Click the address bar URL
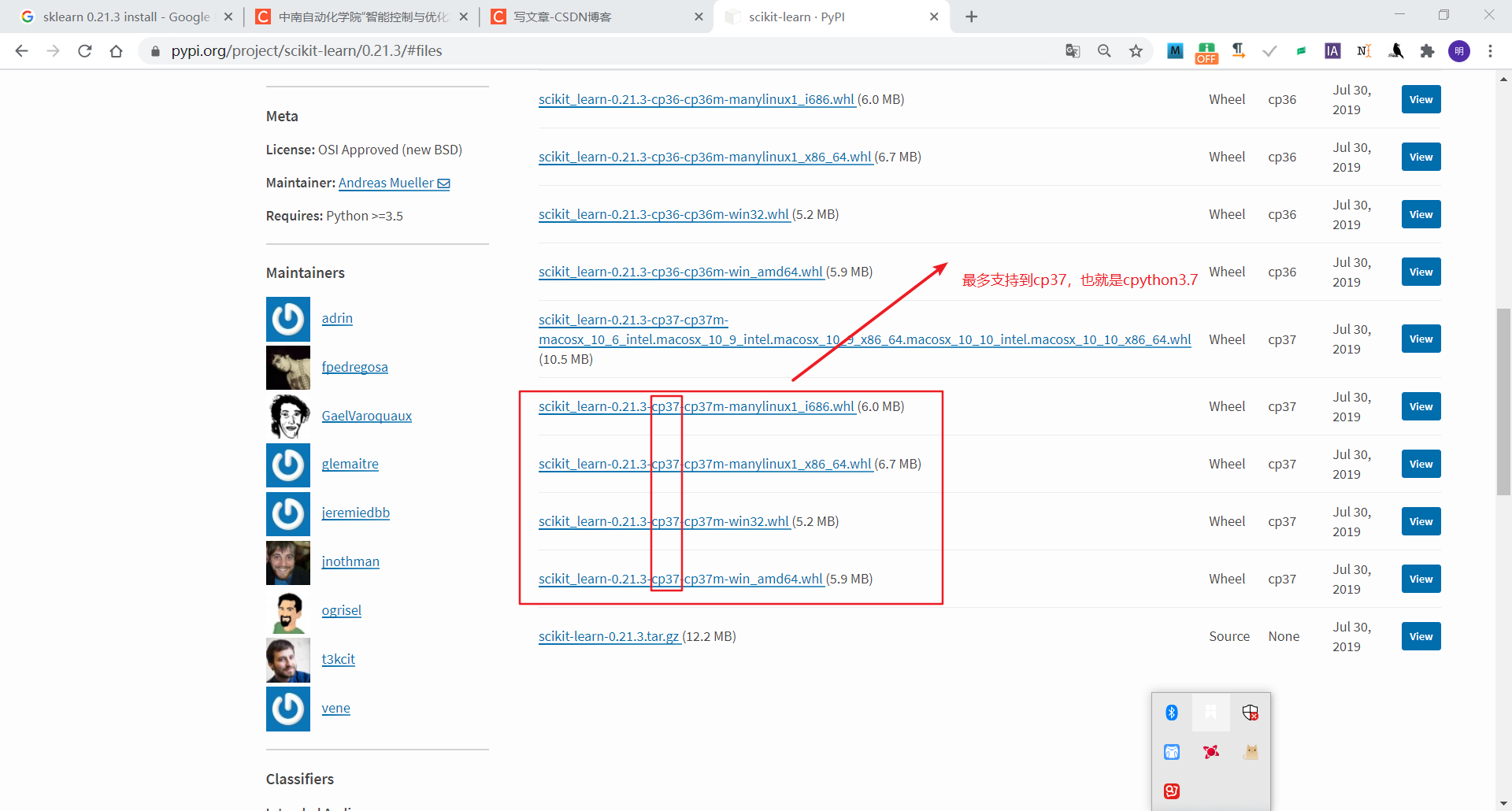Image resolution: width=1512 pixels, height=811 pixels. click(306, 51)
